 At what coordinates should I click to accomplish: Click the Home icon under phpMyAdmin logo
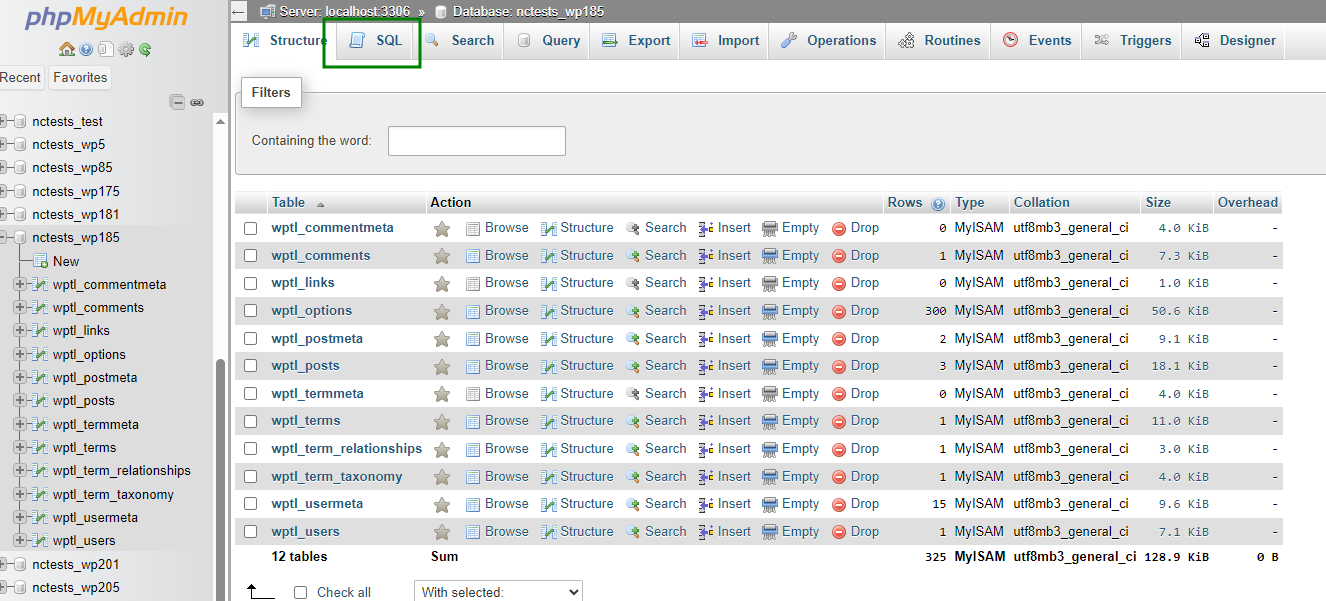click(x=67, y=49)
